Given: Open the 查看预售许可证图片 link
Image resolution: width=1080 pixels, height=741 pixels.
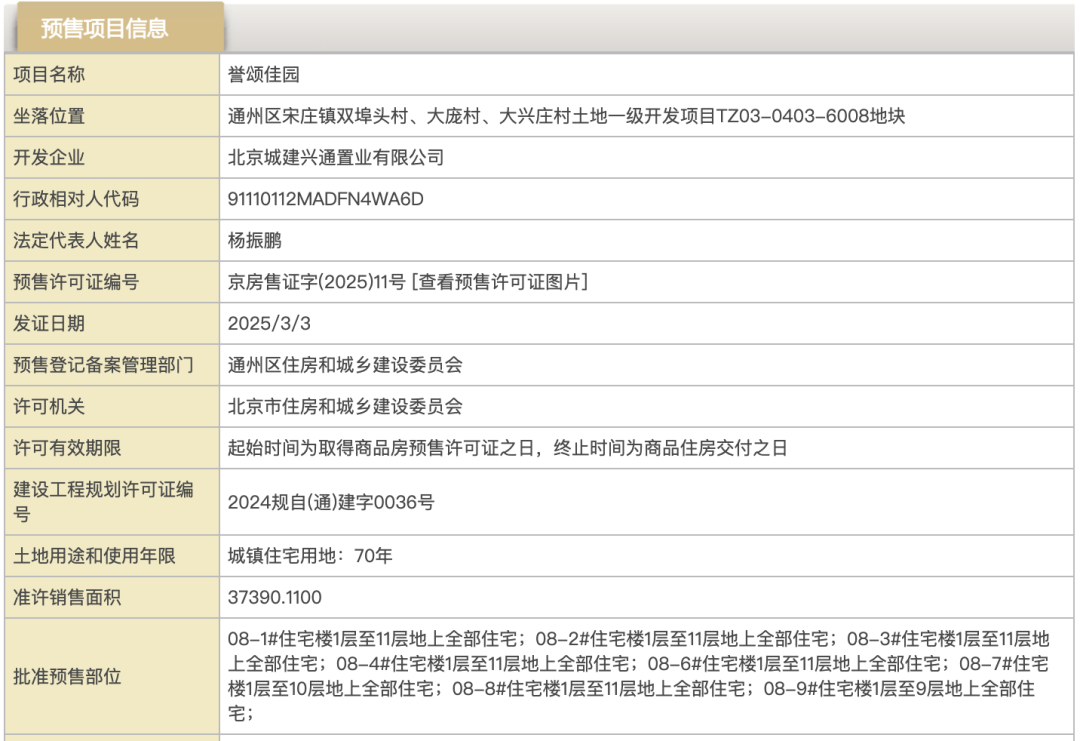Looking at the screenshot, I should pyautogui.click(x=499, y=282).
